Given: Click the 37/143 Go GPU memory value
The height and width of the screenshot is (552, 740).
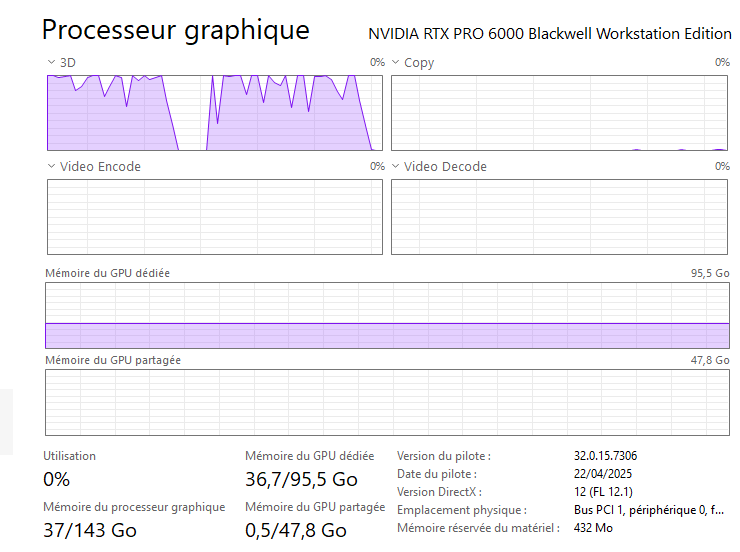Looking at the screenshot, I should click(90, 530).
